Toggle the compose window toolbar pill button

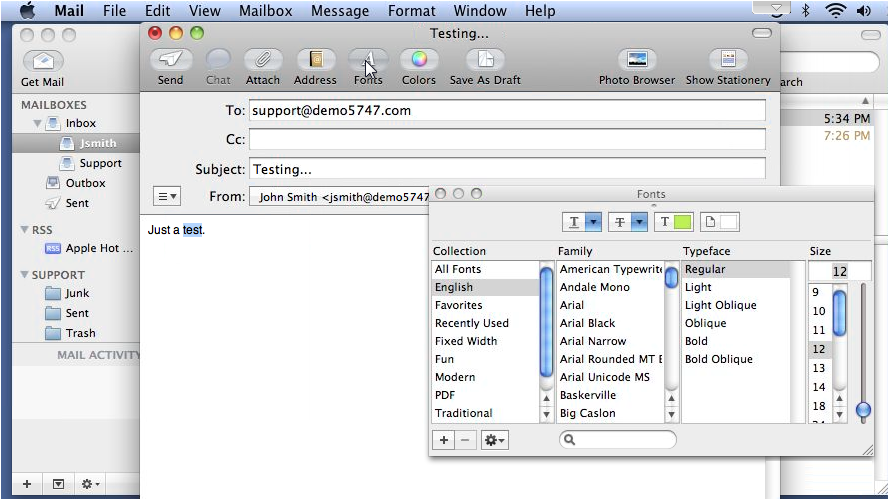tap(761, 33)
